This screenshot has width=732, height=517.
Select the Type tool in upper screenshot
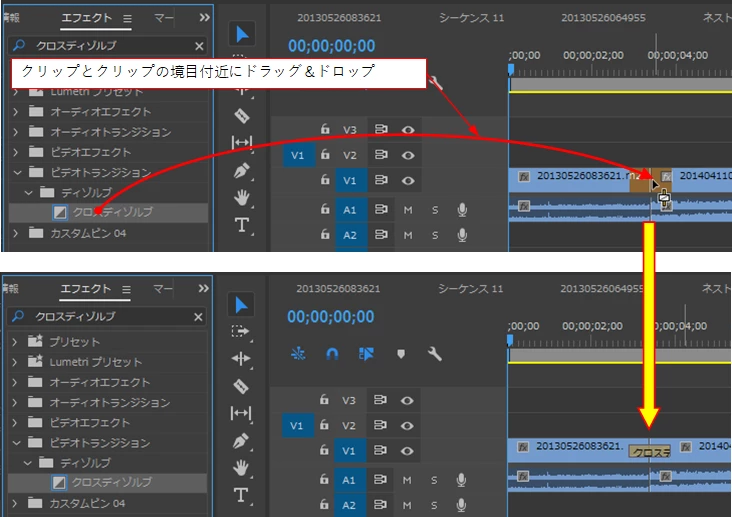(242, 225)
